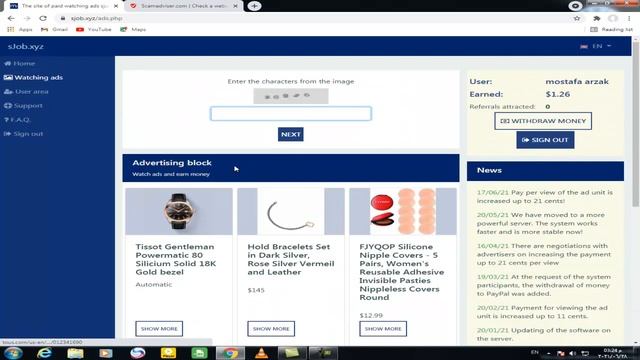Open the Tissot watch ad image
The height and width of the screenshot is (360, 640).
(179, 211)
